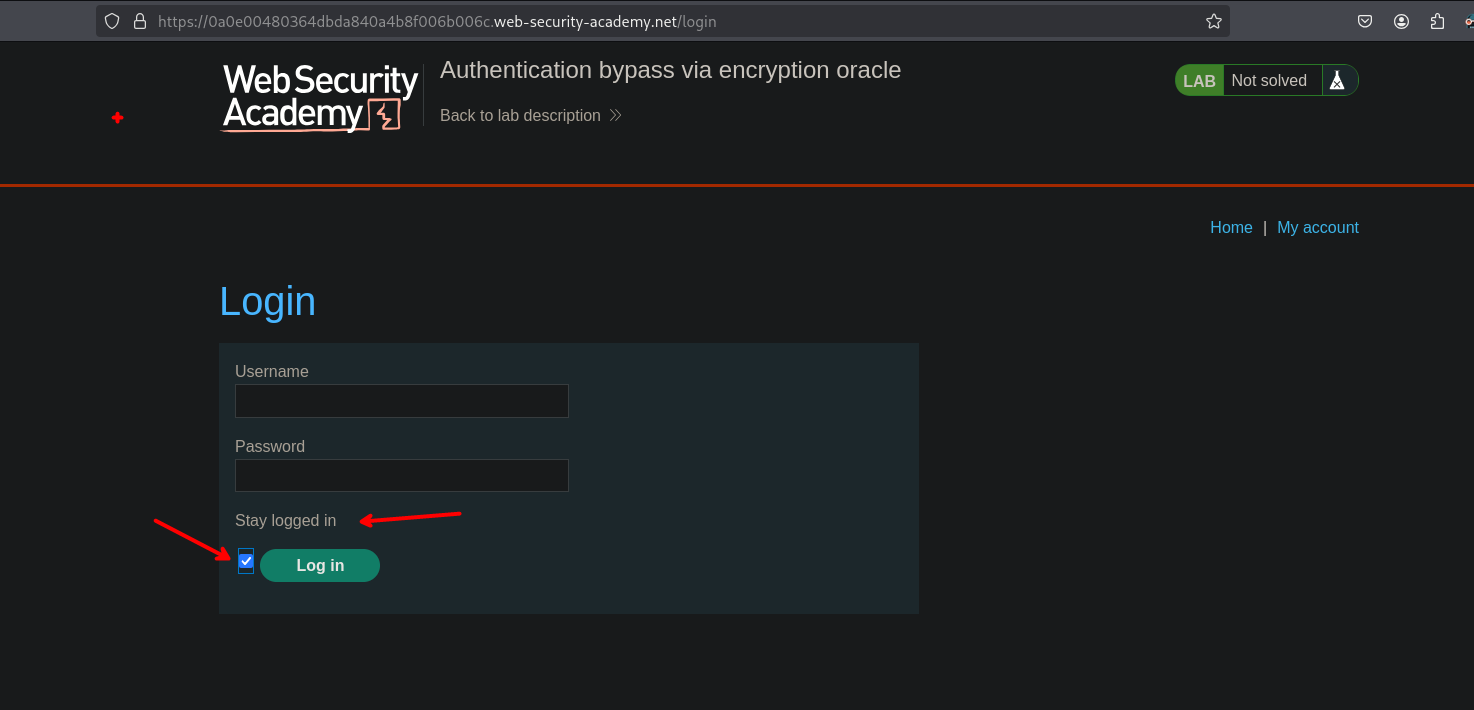Open the Save to Pocket icon
The height and width of the screenshot is (710, 1474).
[x=1364, y=21]
